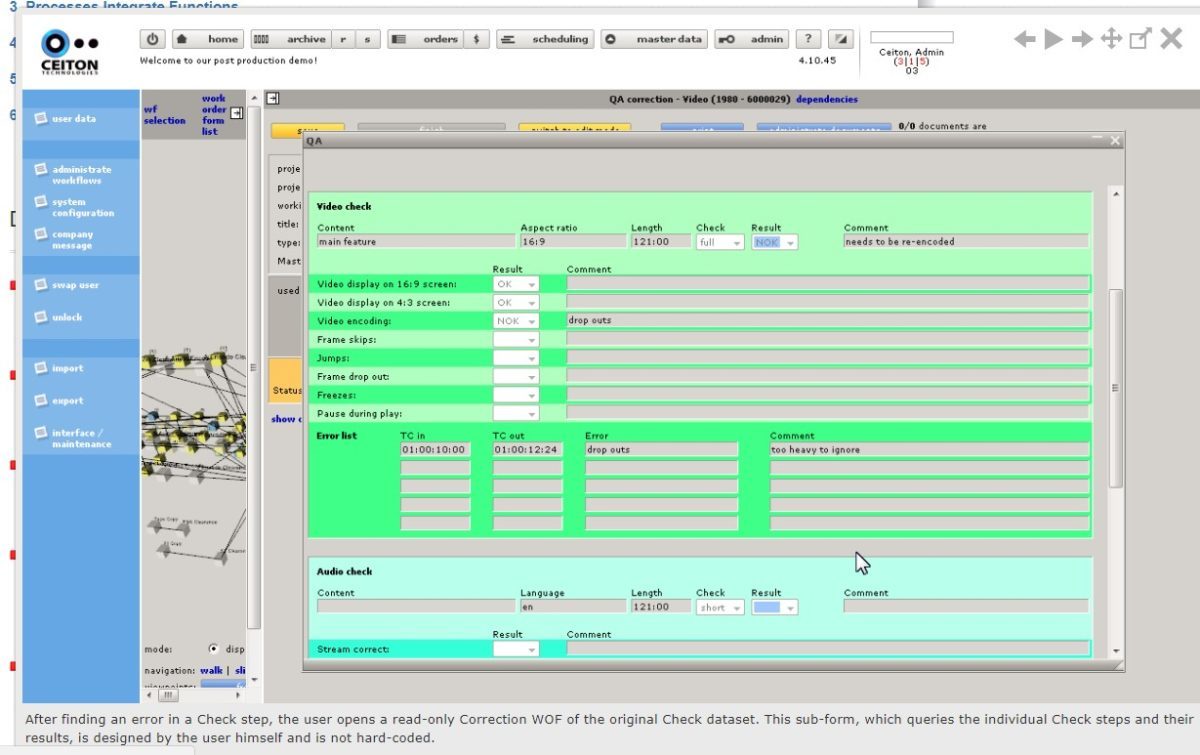Open Result dropdown for Frame skips

(516, 340)
